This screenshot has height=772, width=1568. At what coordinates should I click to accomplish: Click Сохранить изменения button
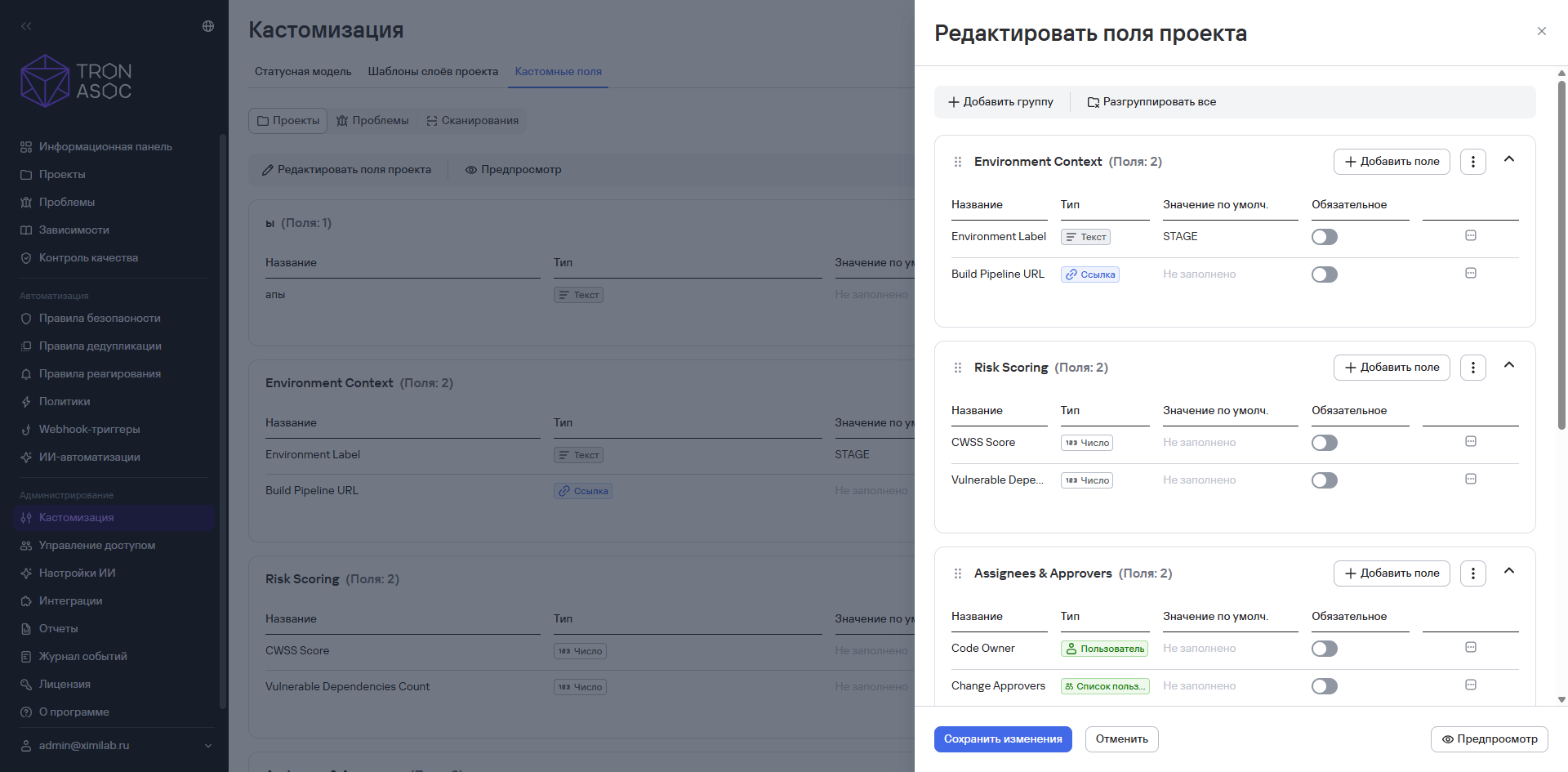click(1003, 739)
